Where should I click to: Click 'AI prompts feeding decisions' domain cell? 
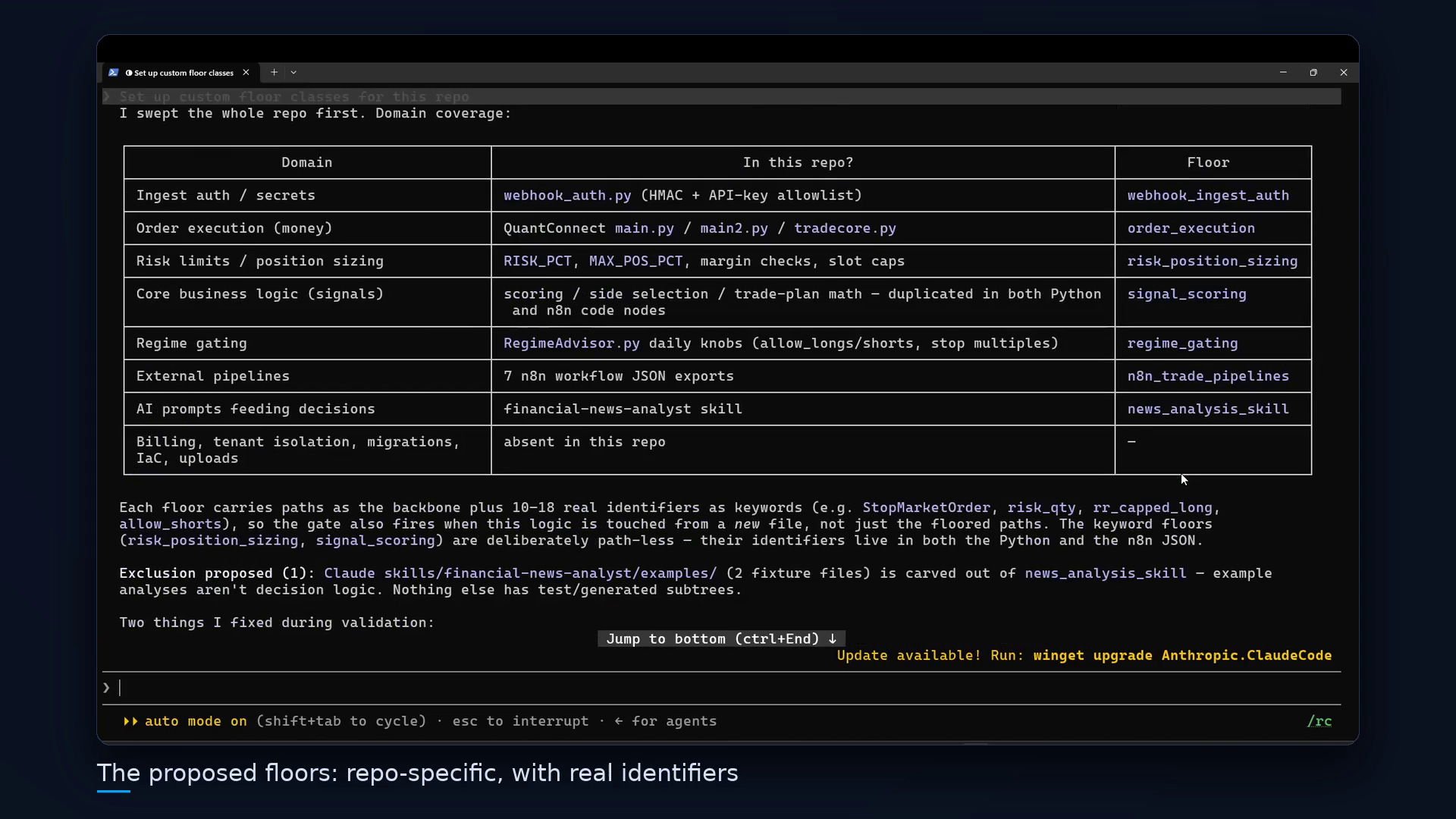(307, 409)
